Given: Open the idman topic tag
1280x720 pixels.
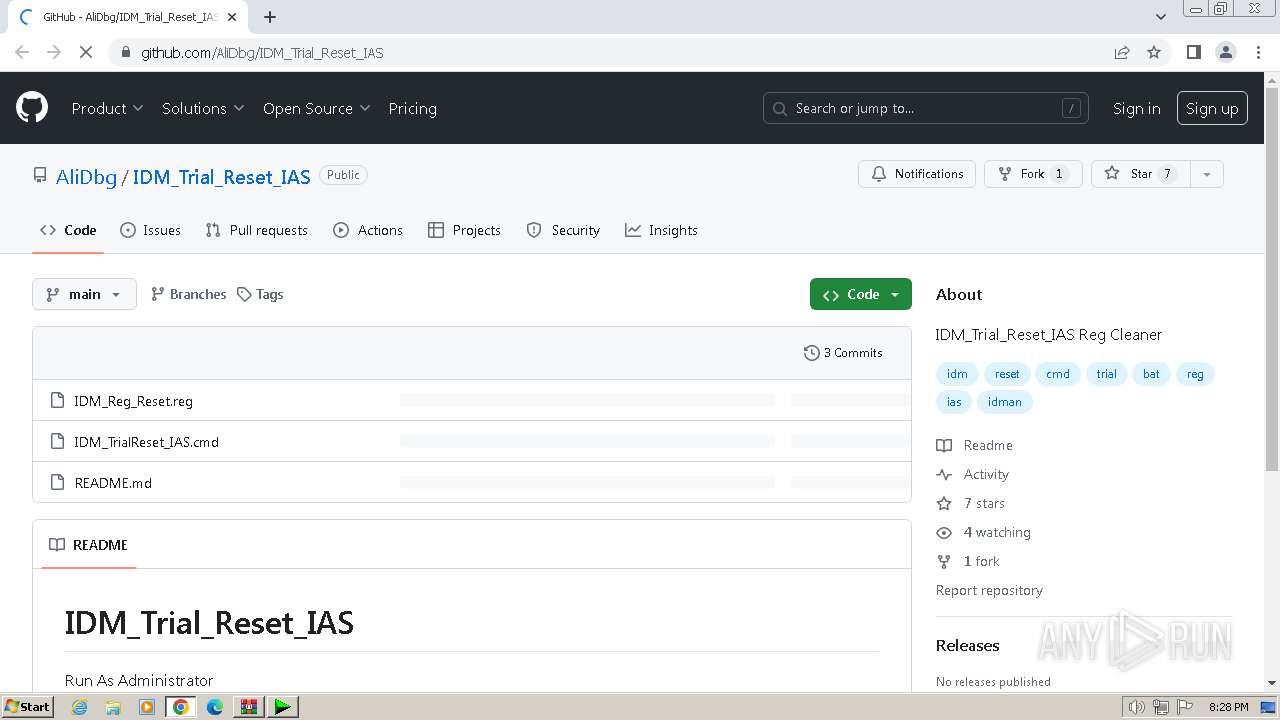Looking at the screenshot, I should coord(1005,402).
